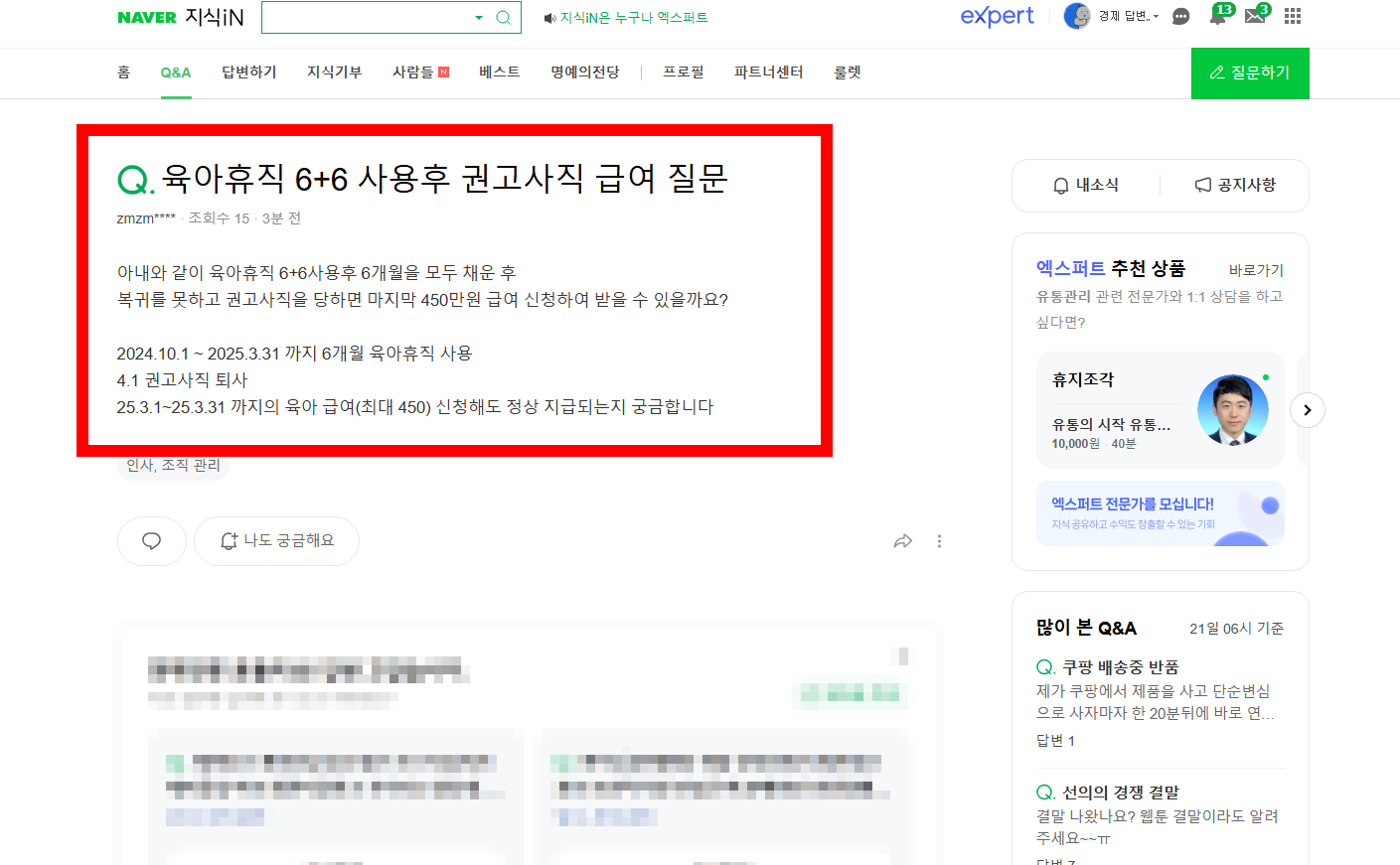Viewport: 1400px width, 865px height.
Task: Click the NAVER logo
Action: 147,17
